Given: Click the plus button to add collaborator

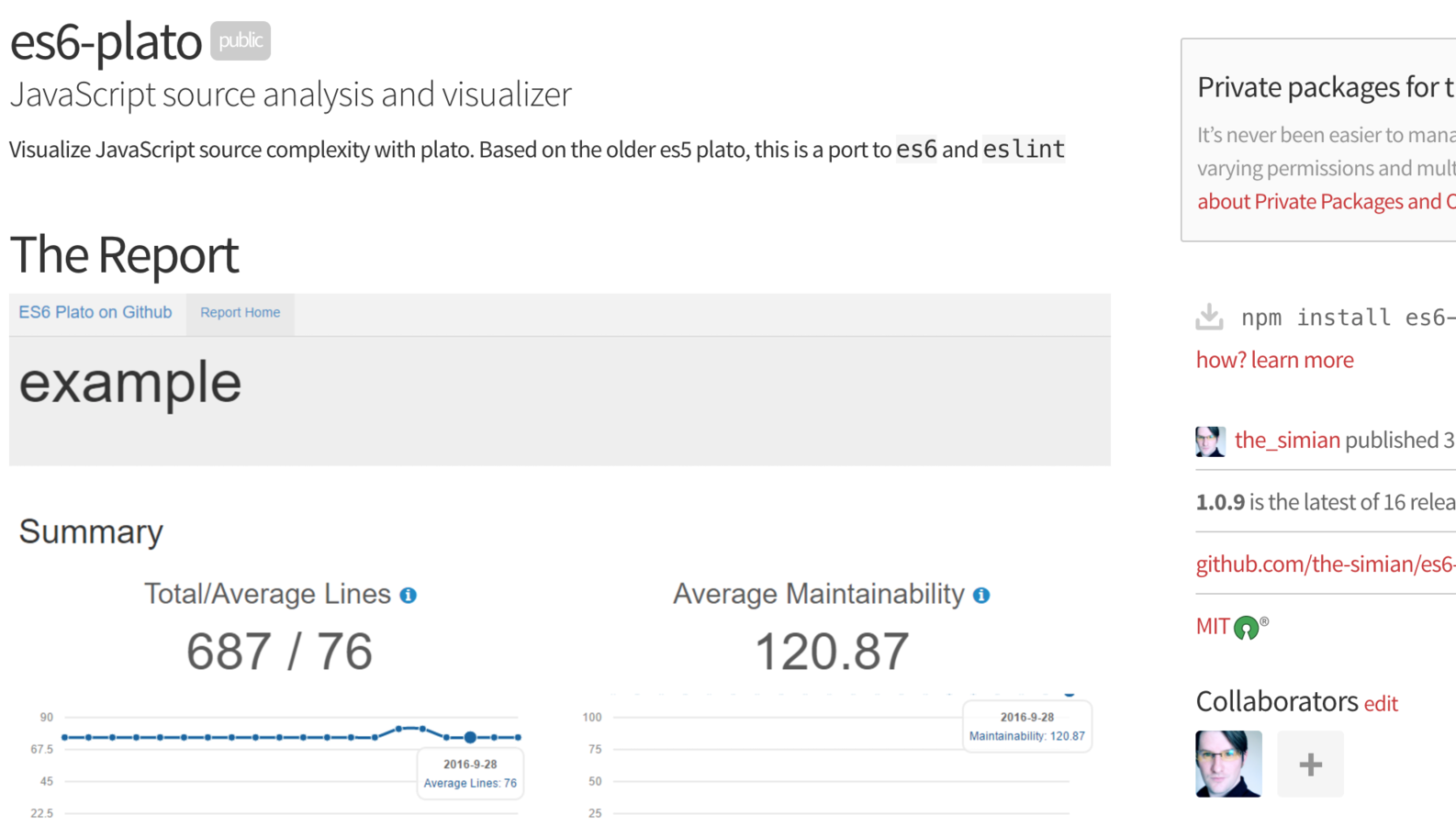Looking at the screenshot, I should click(x=1310, y=764).
